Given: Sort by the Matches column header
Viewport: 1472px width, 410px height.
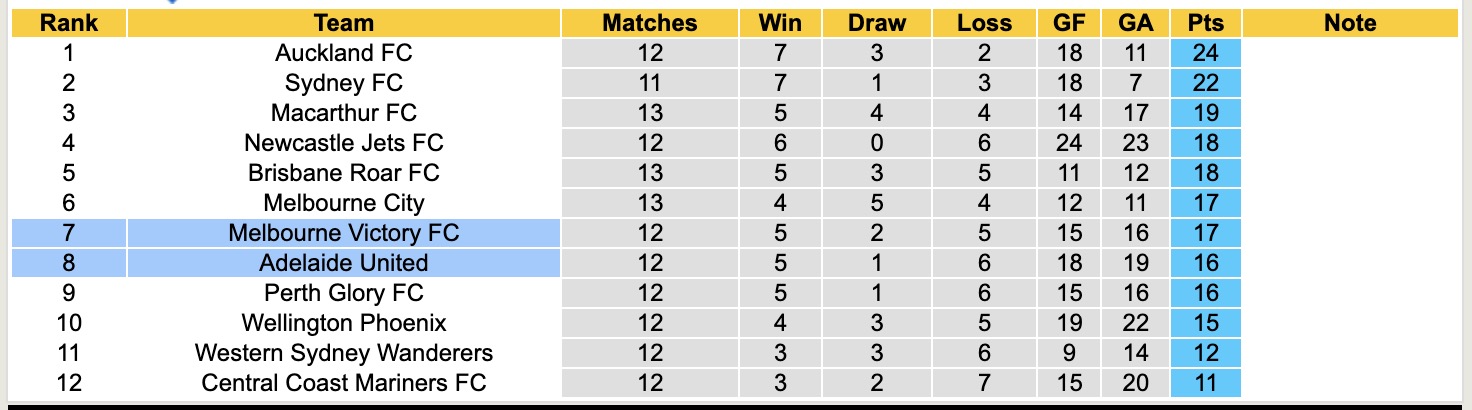Looking at the screenshot, I should 649,23.
